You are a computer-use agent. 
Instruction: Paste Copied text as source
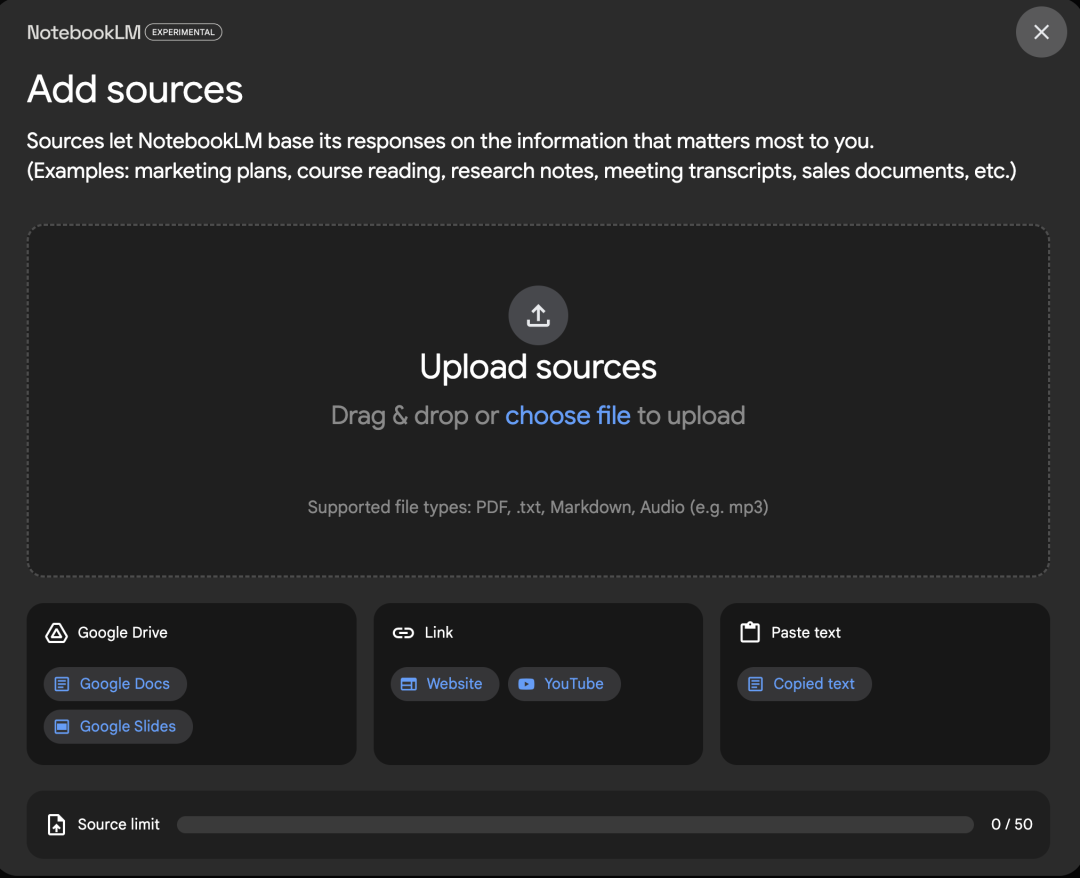click(805, 684)
